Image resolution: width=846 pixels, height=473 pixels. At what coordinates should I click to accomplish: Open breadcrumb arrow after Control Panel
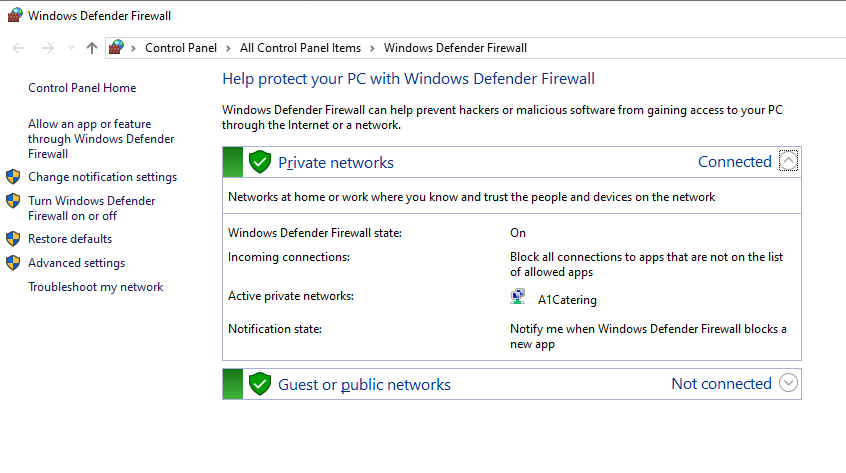click(x=228, y=48)
